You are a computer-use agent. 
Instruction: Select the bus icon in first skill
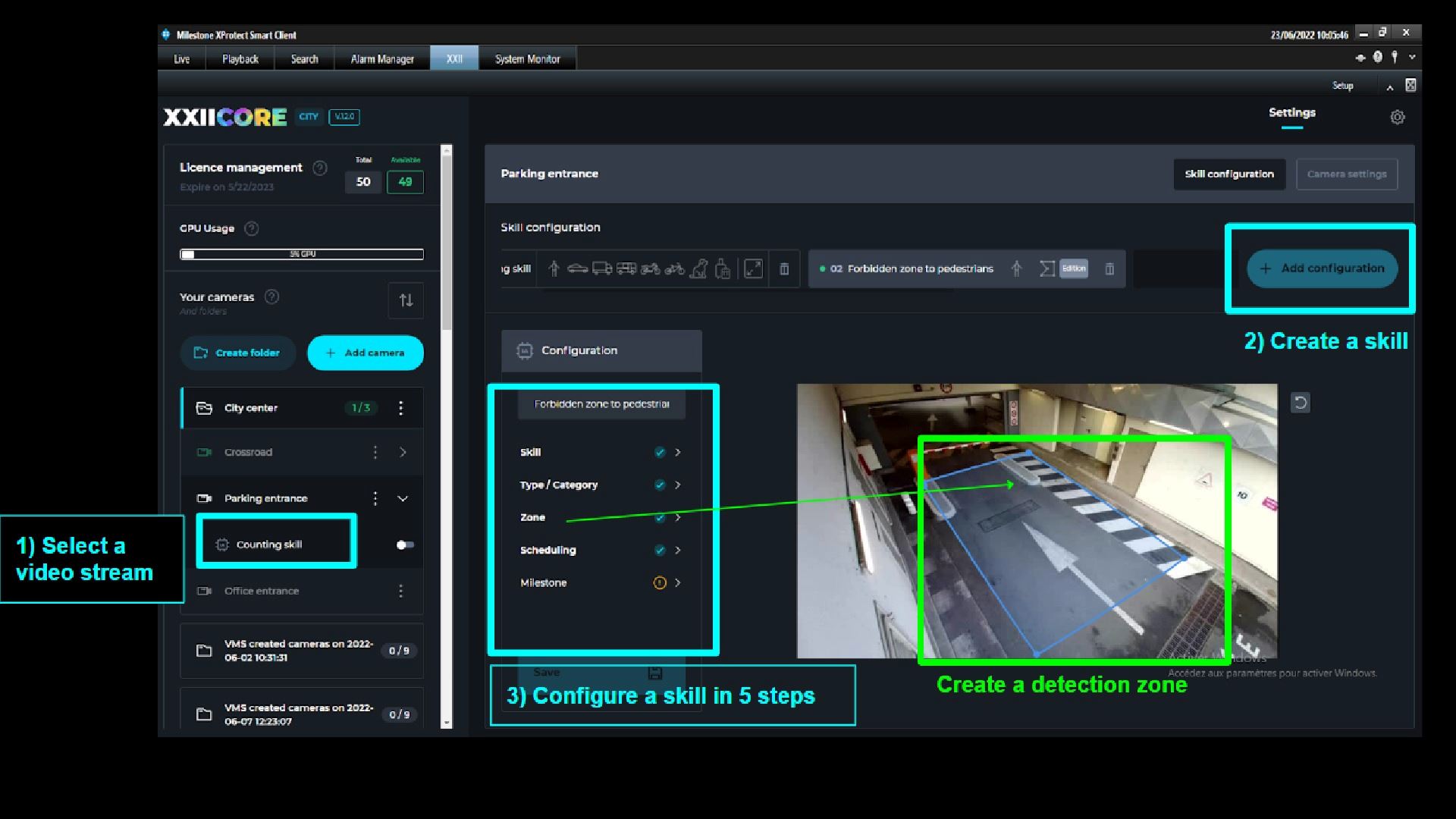(x=626, y=268)
